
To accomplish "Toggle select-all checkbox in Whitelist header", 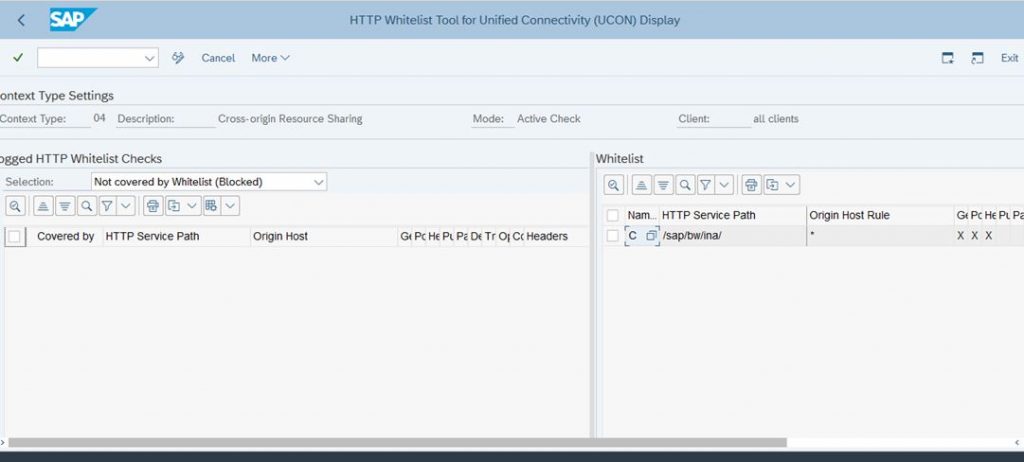I will coord(612,215).
